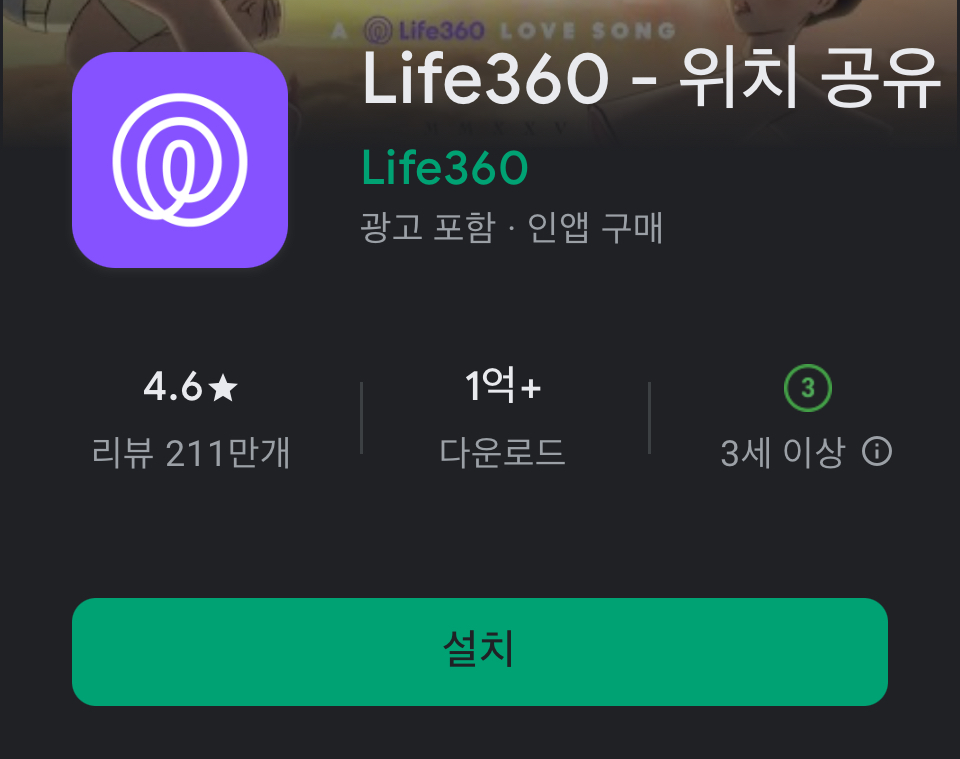Click the 4.6 rating number
Image resolution: width=960 pixels, height=759 pixels.
pyautogui.click(x=173, y=387)
